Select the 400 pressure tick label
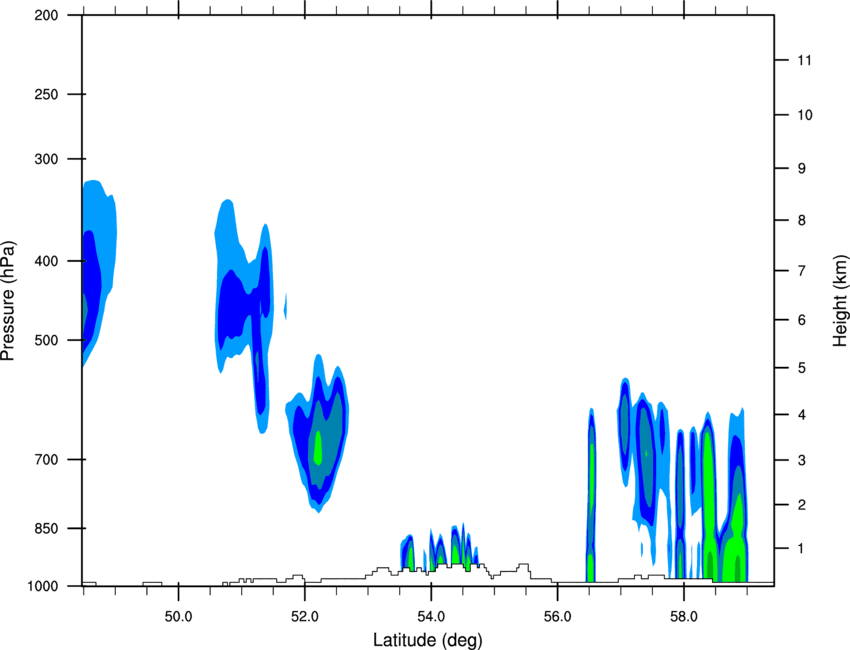Screen dimensions: 850x650 click(46, 261)
